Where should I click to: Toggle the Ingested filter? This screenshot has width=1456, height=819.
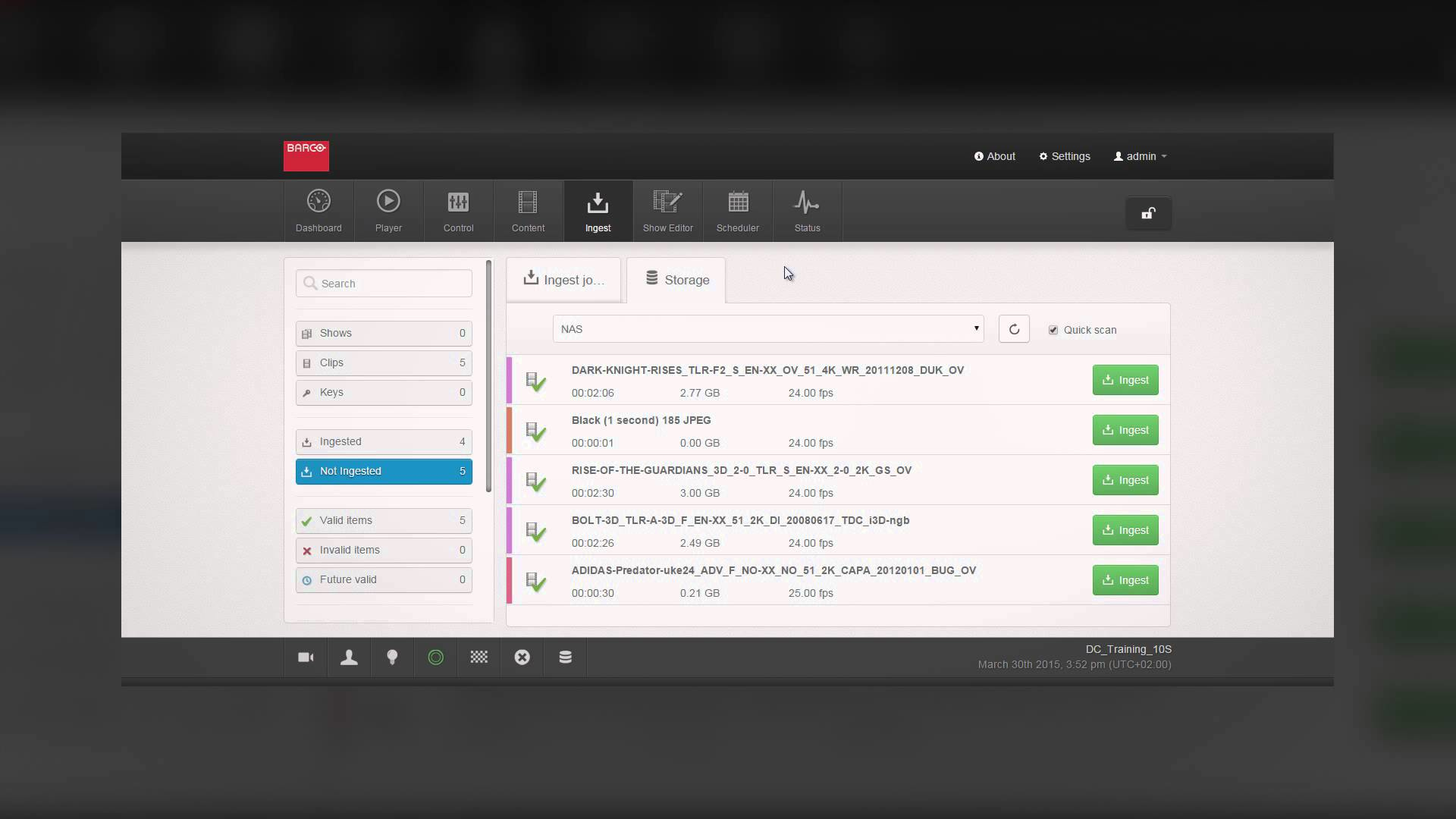384,441
